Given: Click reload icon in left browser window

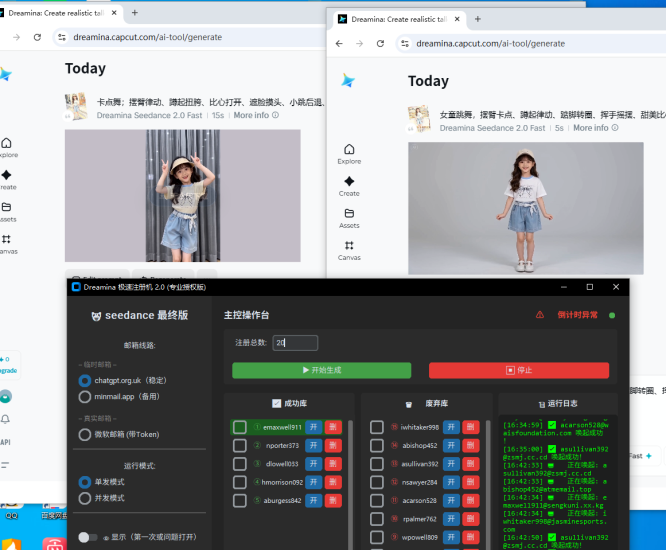Looking at the screenshot, I should 37,37.
